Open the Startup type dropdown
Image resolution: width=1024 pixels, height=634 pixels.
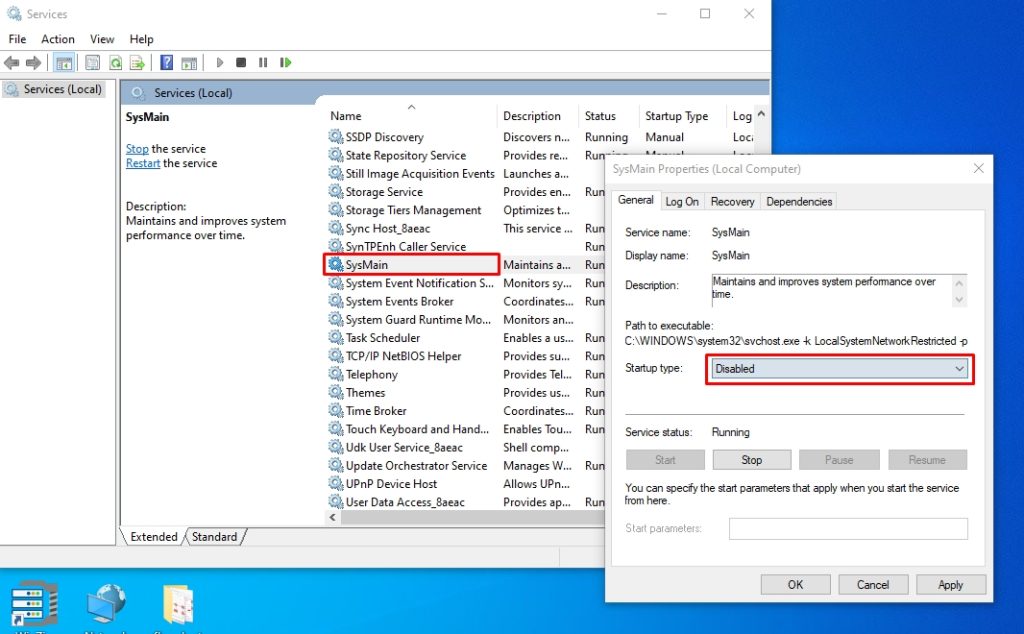click(840, 369)
